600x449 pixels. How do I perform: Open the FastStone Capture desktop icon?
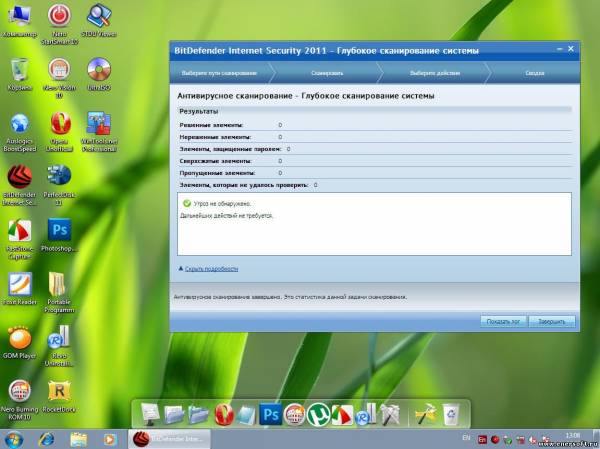(x=20, y=239)
